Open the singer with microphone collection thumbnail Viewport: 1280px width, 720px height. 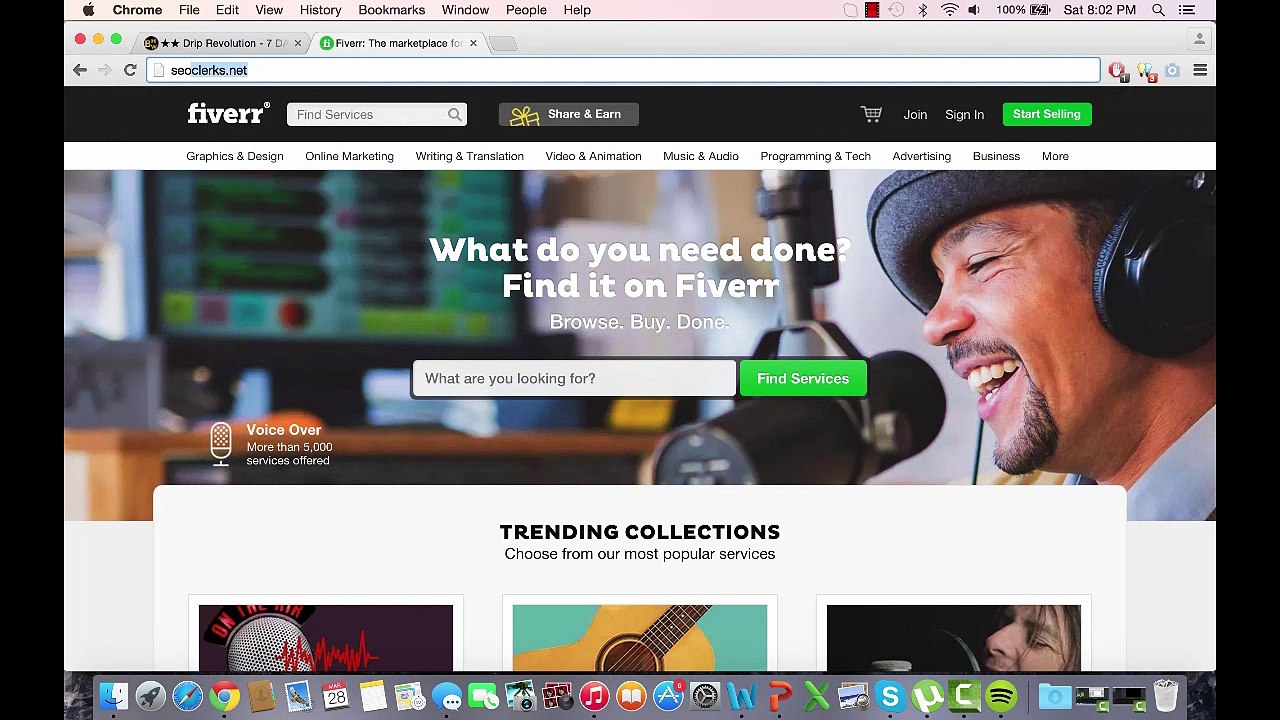954,638
